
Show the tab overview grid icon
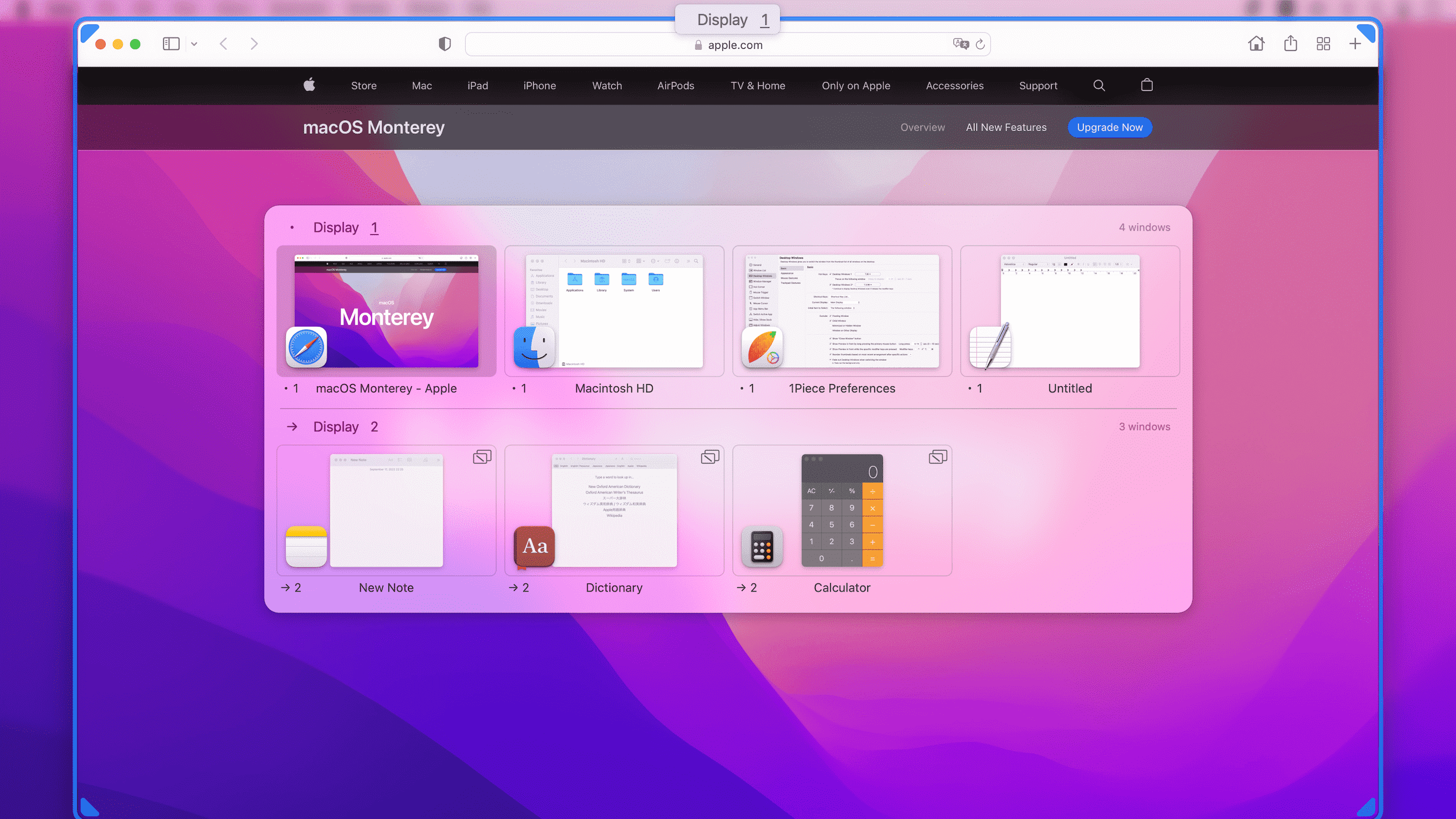click(x=1323, y=43)
